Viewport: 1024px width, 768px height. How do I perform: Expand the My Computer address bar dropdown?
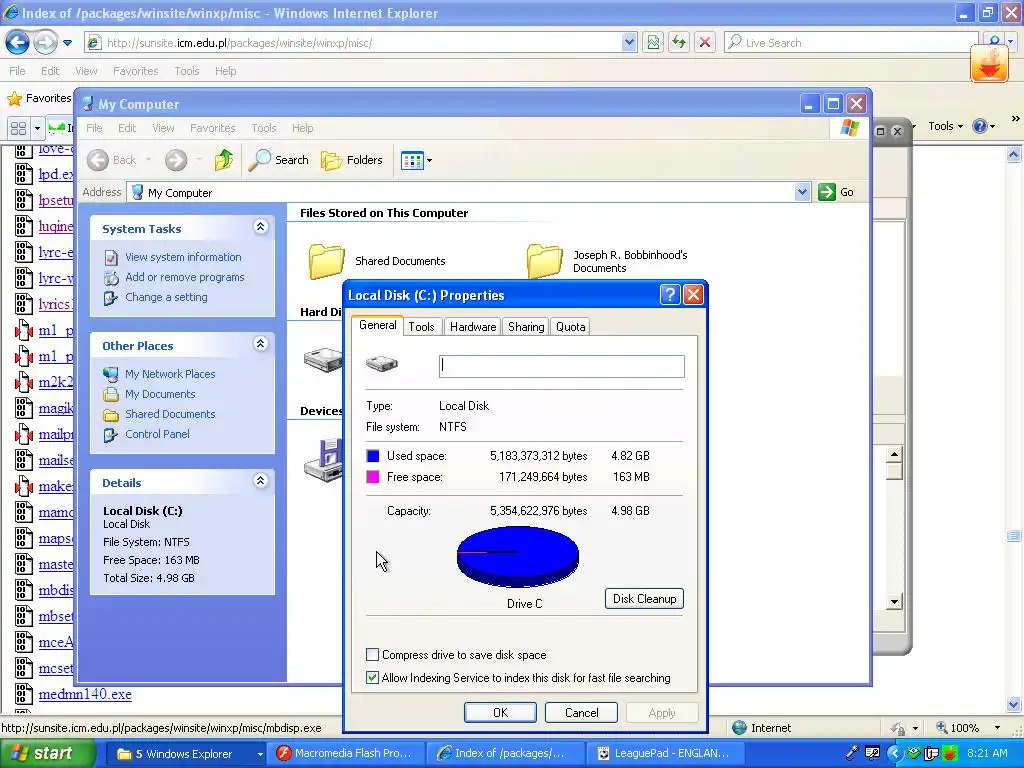tap(802, 192)
